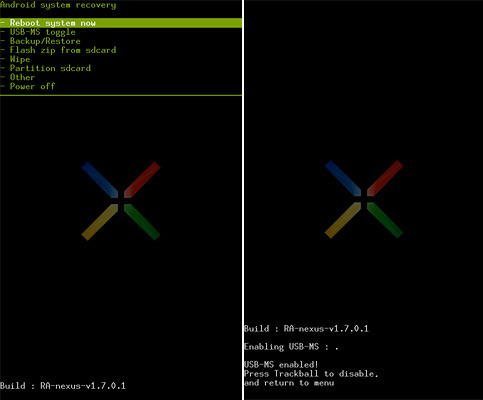This screenshot has width=483, height=400.
Task: Choose 'Partition sdcard' option
Action: 46,68
